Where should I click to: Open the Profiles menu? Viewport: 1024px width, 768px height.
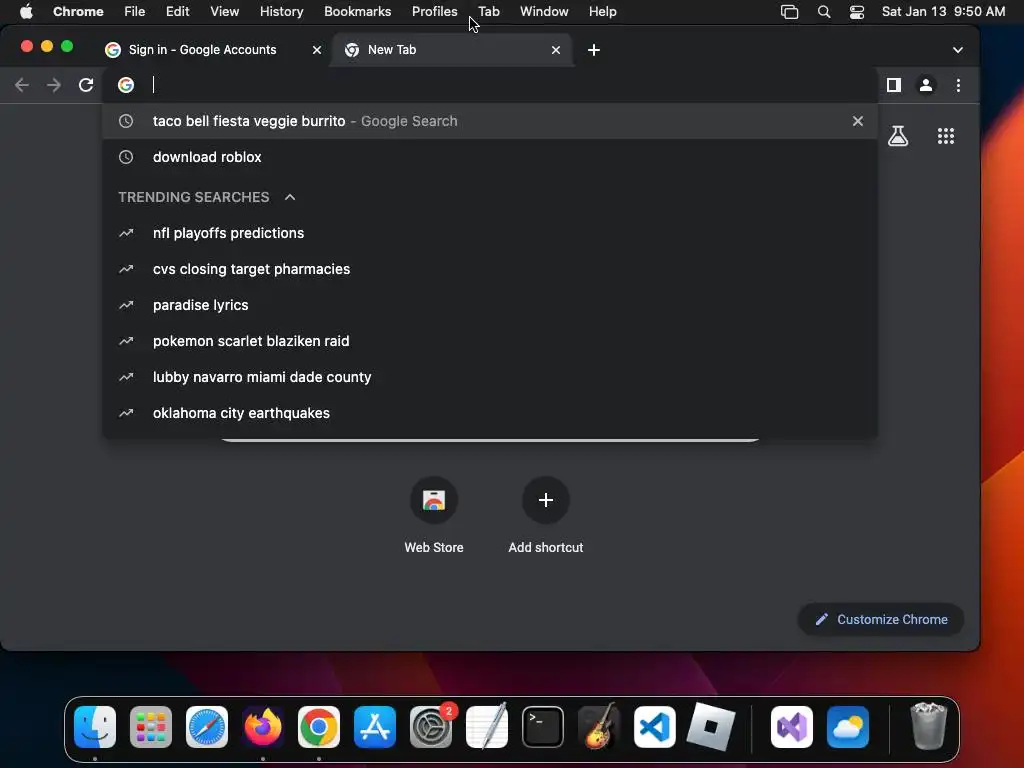point(435,11)
